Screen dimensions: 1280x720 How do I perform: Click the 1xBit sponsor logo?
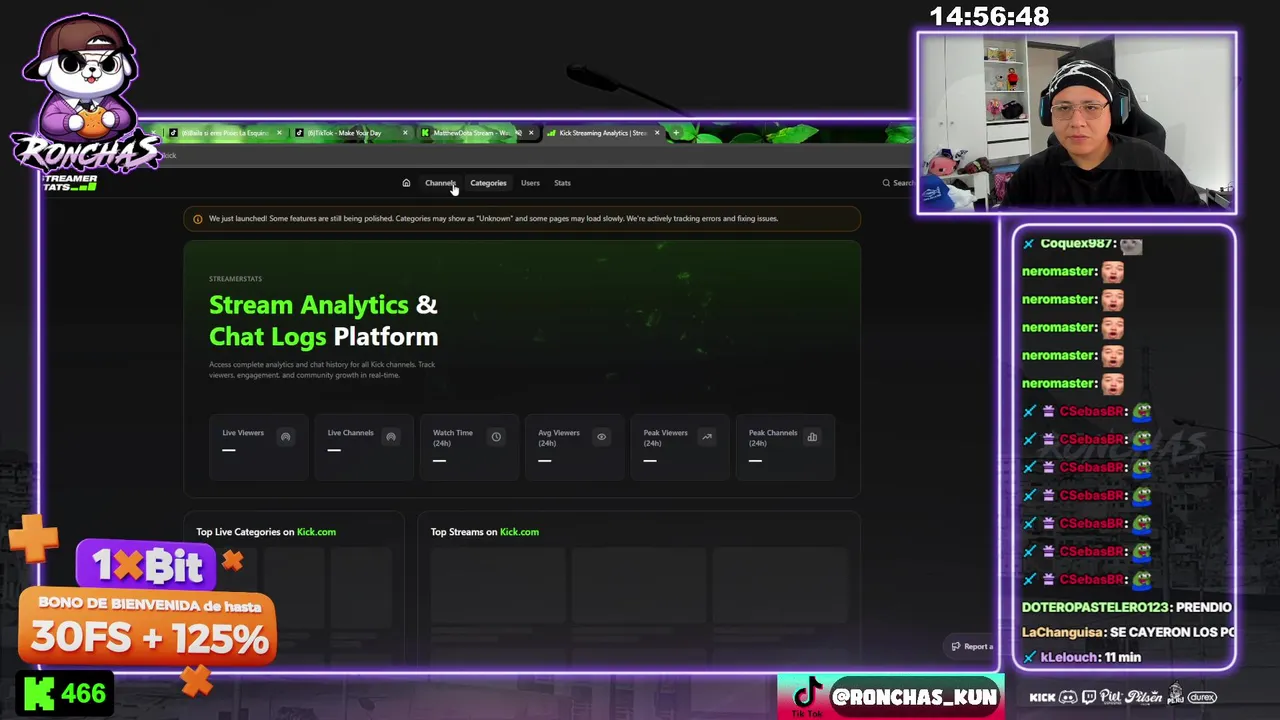(147, 566)
